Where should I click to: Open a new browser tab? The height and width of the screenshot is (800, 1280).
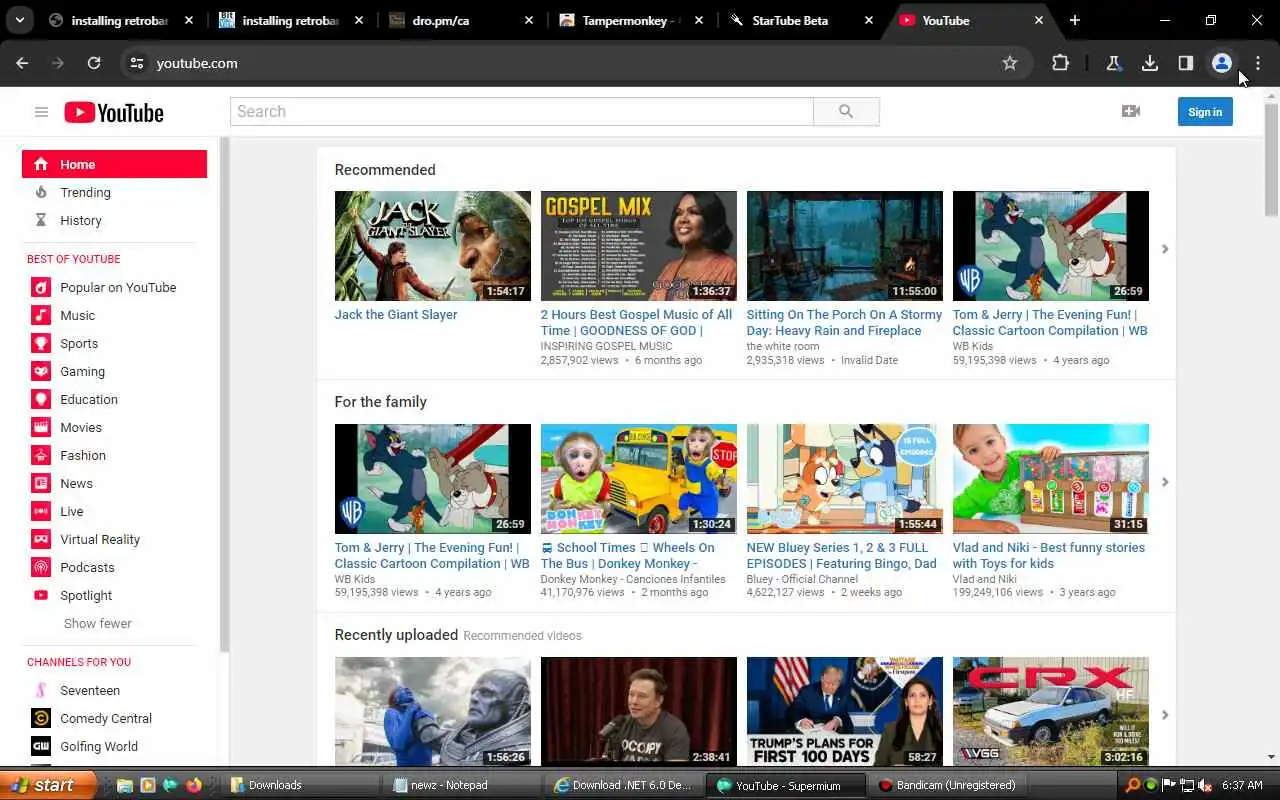tap(1075, 20)
